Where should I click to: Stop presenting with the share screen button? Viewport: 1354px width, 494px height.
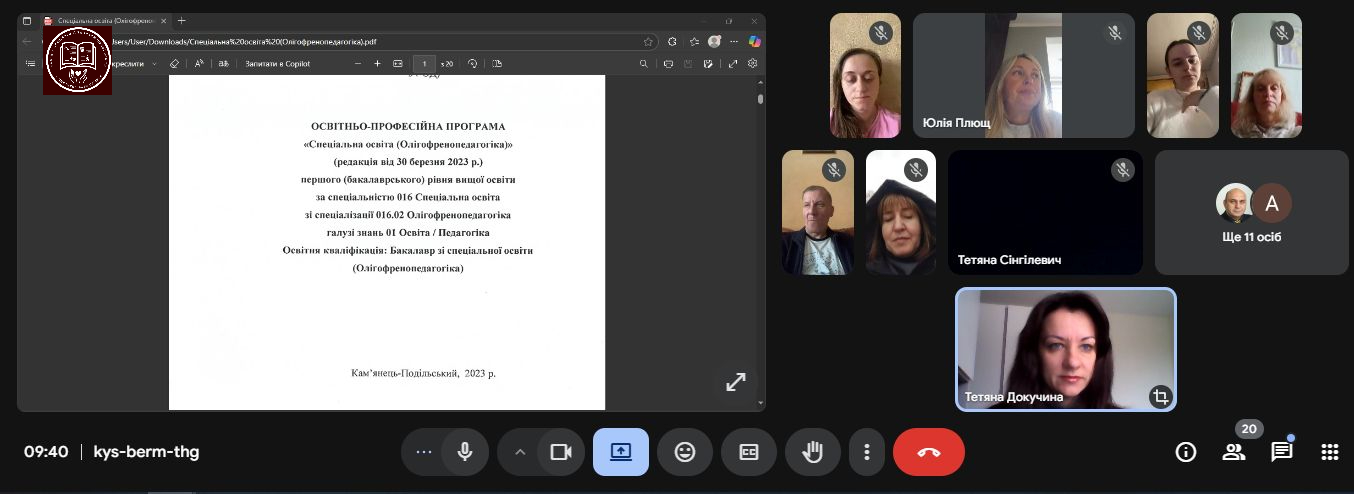click(x=620, y=452)
